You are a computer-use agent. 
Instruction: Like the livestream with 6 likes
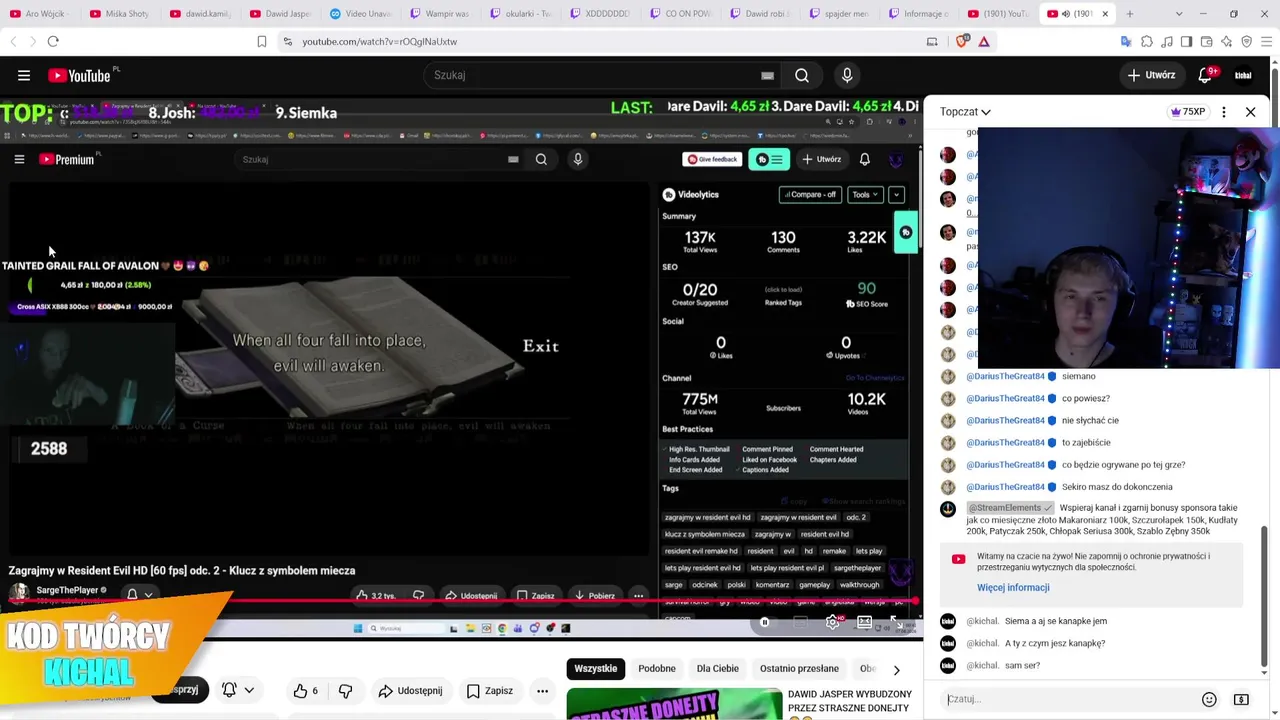305,691
